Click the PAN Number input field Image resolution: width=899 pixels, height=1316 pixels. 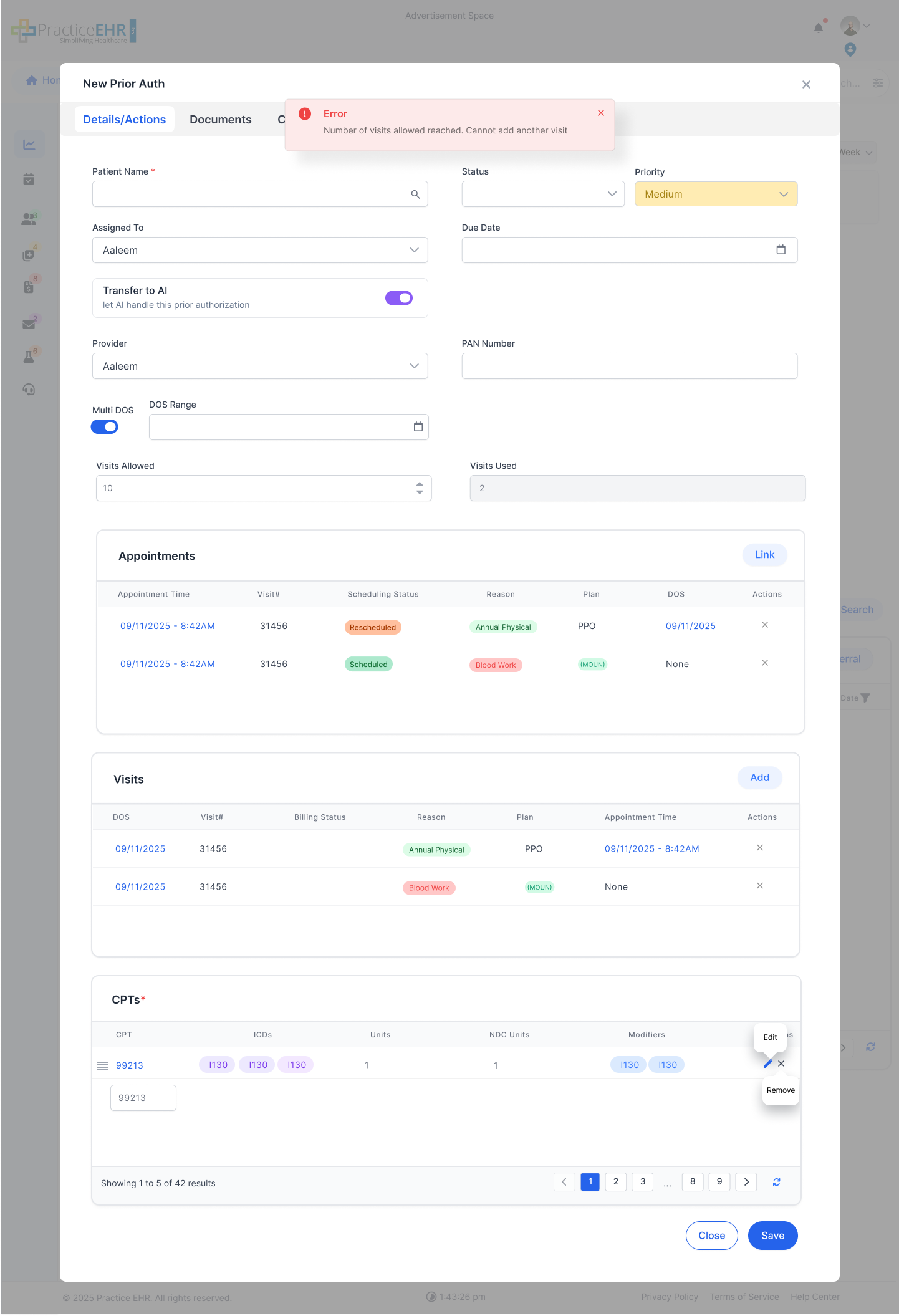coord(629,366)
